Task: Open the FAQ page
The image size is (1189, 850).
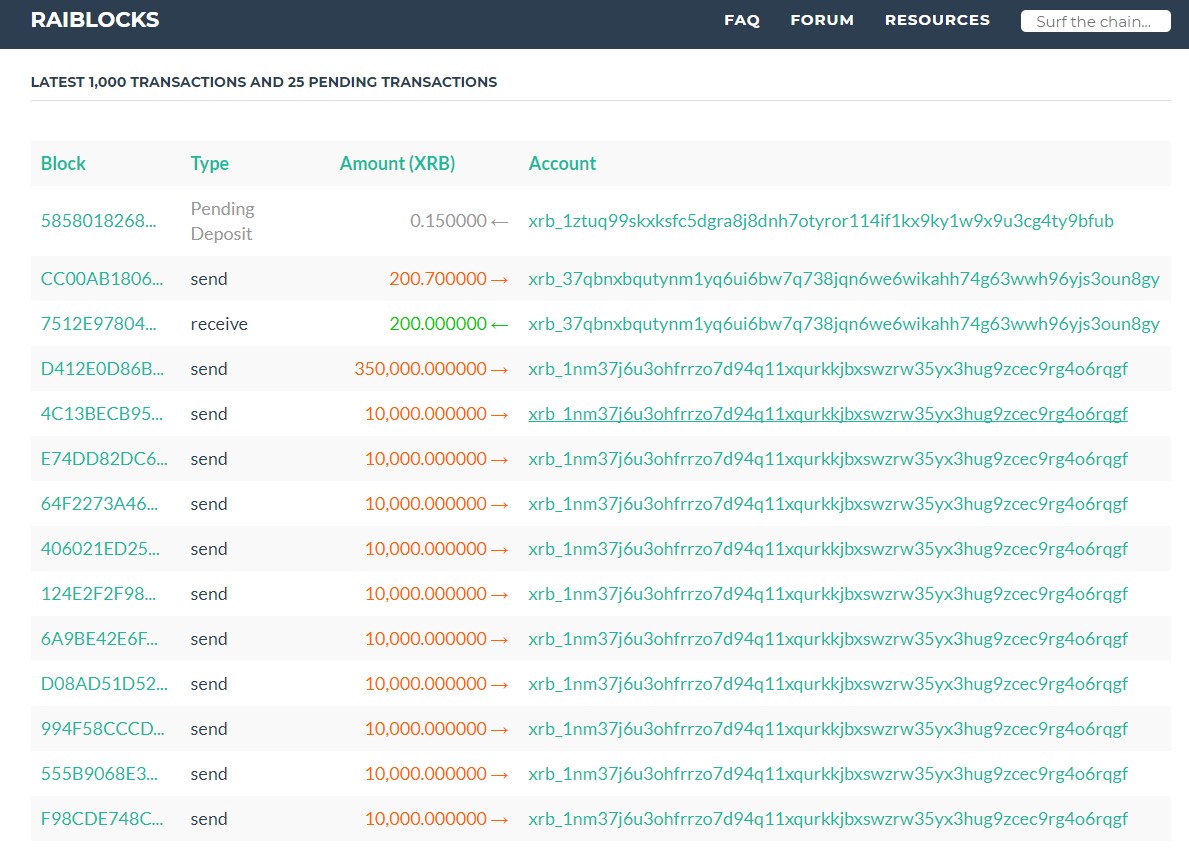Action: [x=742, y=20]
